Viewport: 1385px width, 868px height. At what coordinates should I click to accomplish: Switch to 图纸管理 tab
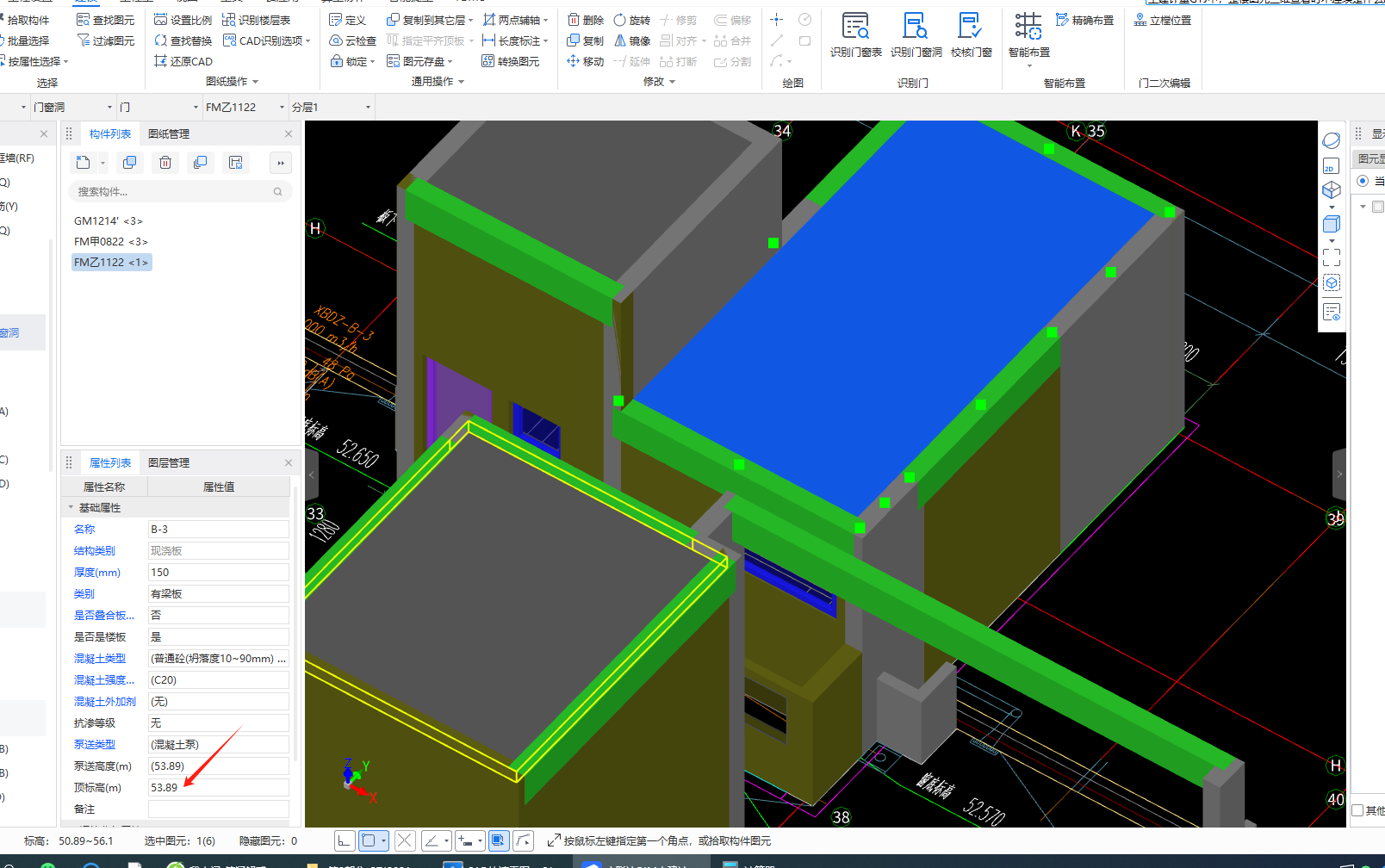click(169, 133)
